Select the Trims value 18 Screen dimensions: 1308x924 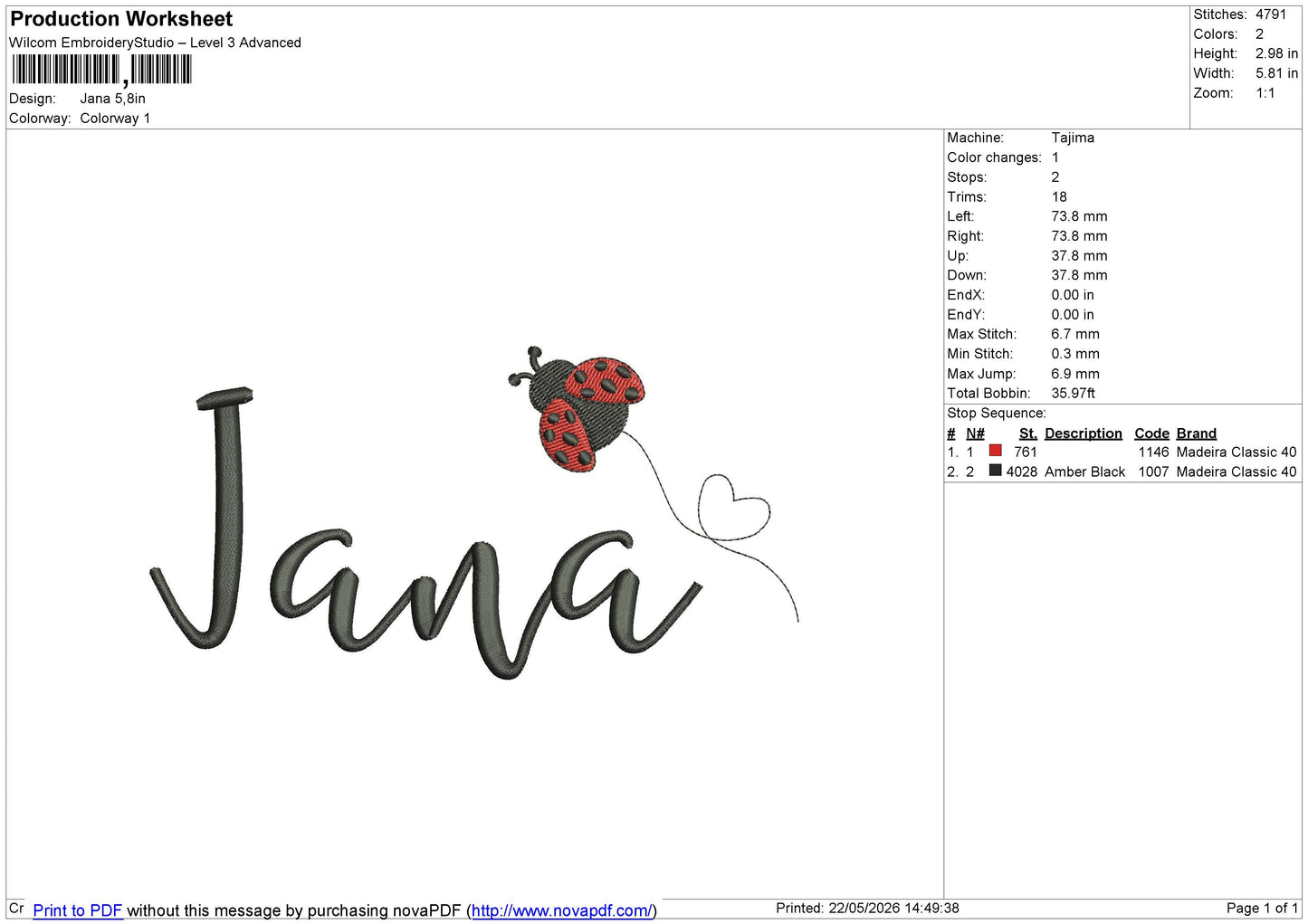coord(1059,196)
